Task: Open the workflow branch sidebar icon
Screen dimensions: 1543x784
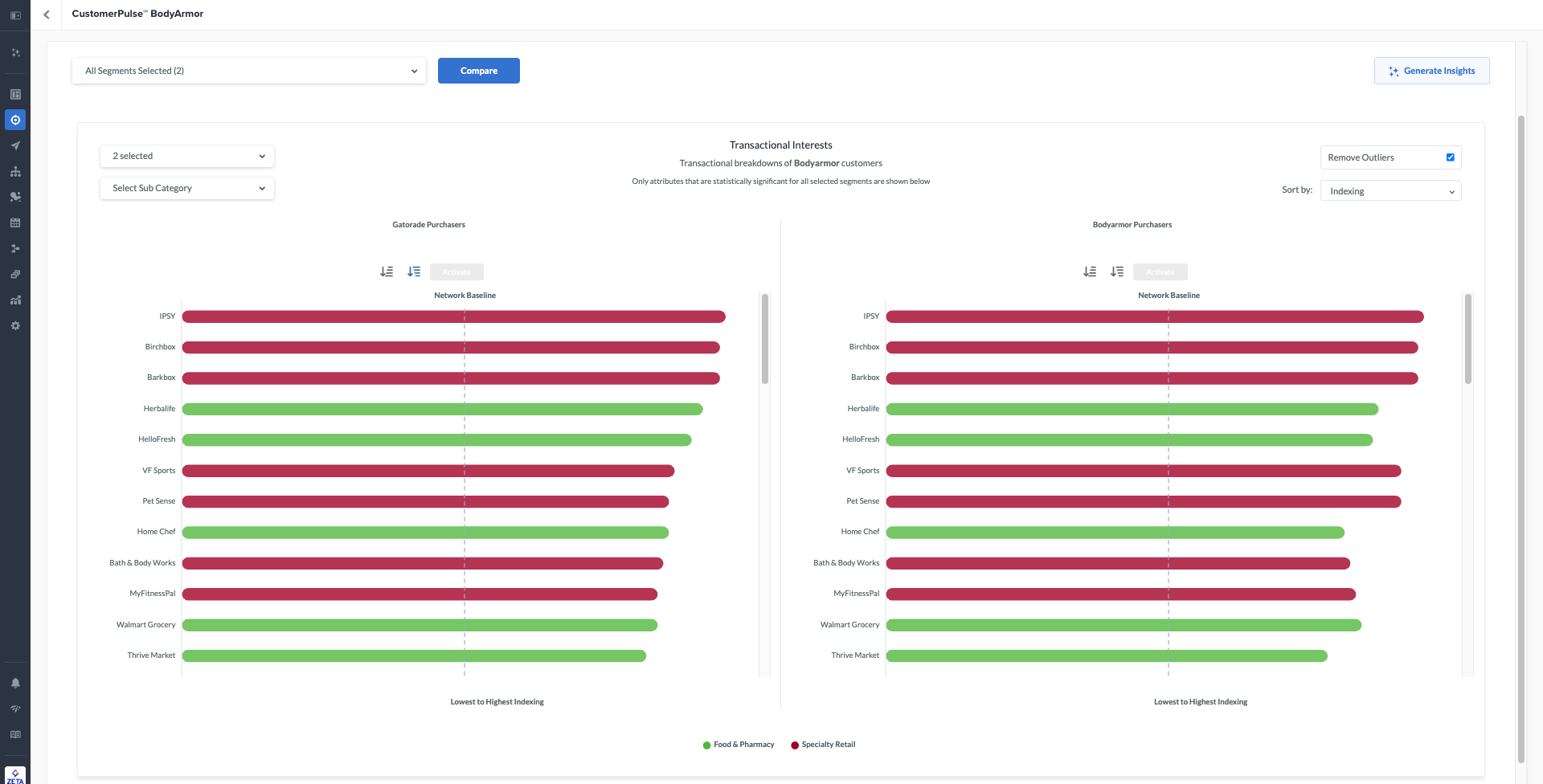Action: [x=15, y=248]
